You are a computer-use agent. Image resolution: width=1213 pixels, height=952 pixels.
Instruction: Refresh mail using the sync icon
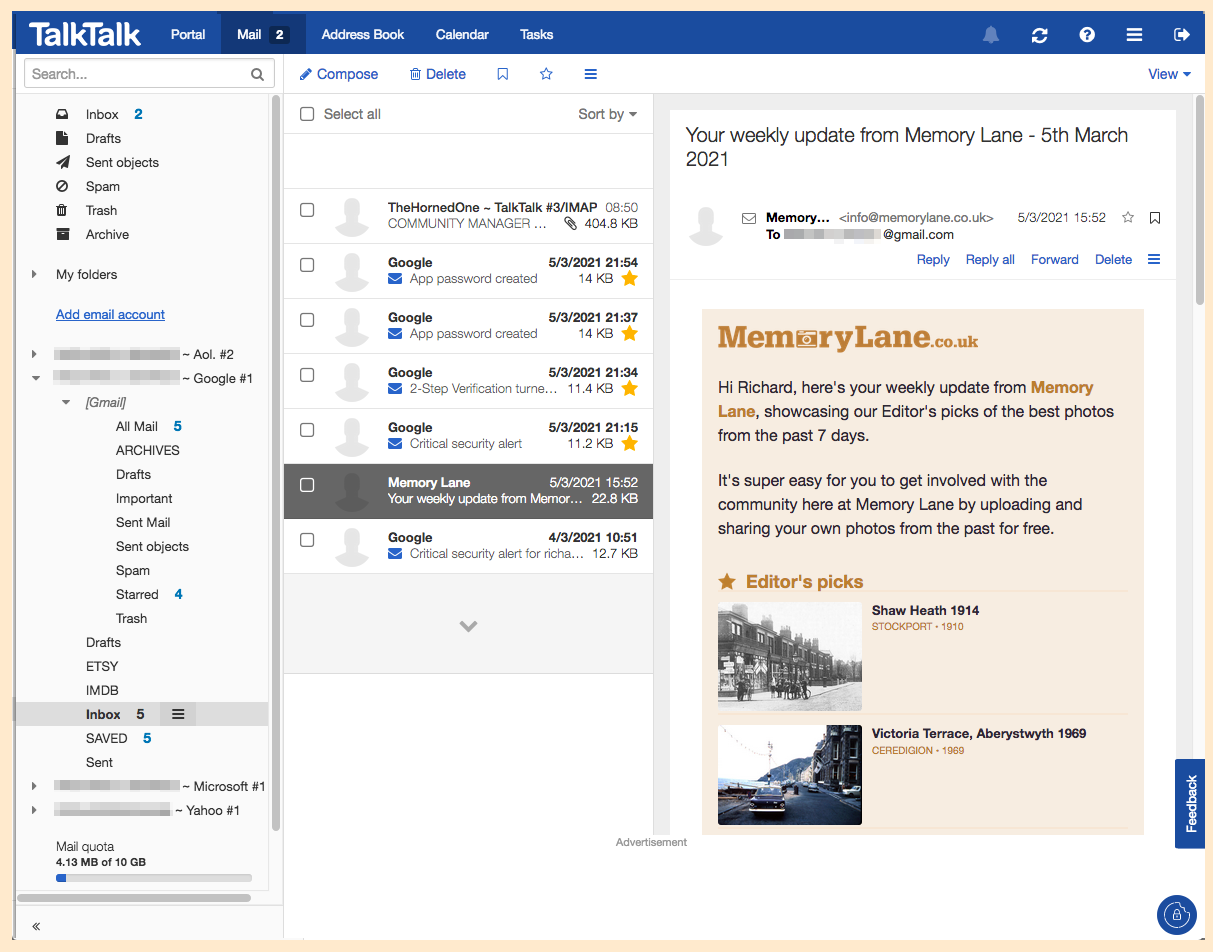pos(1040,35)
